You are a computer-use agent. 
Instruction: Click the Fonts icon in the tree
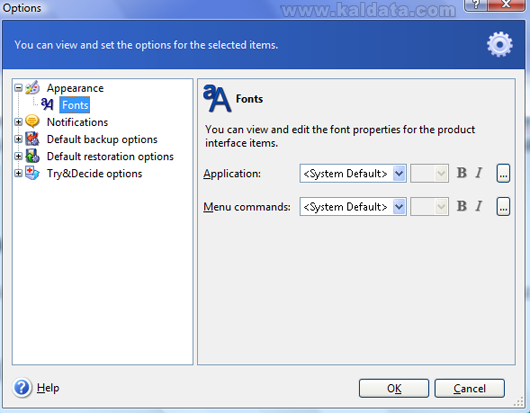(x=47, y=104)
